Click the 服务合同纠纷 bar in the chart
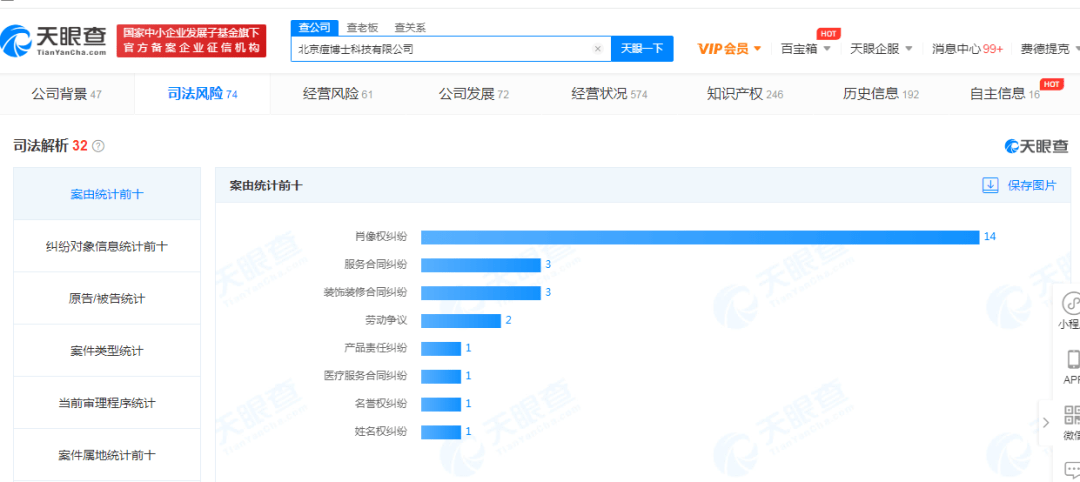 pos(481,265)
